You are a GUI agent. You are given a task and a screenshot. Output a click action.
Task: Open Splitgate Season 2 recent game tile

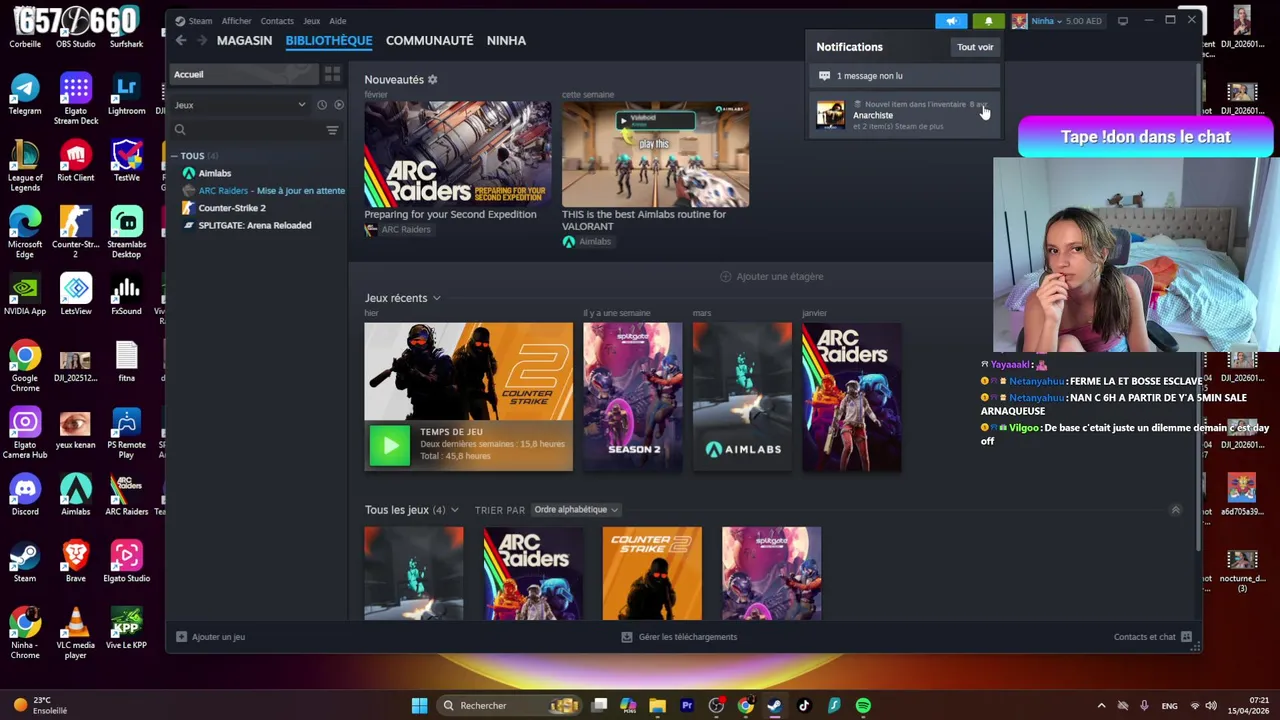coord(633,397)
